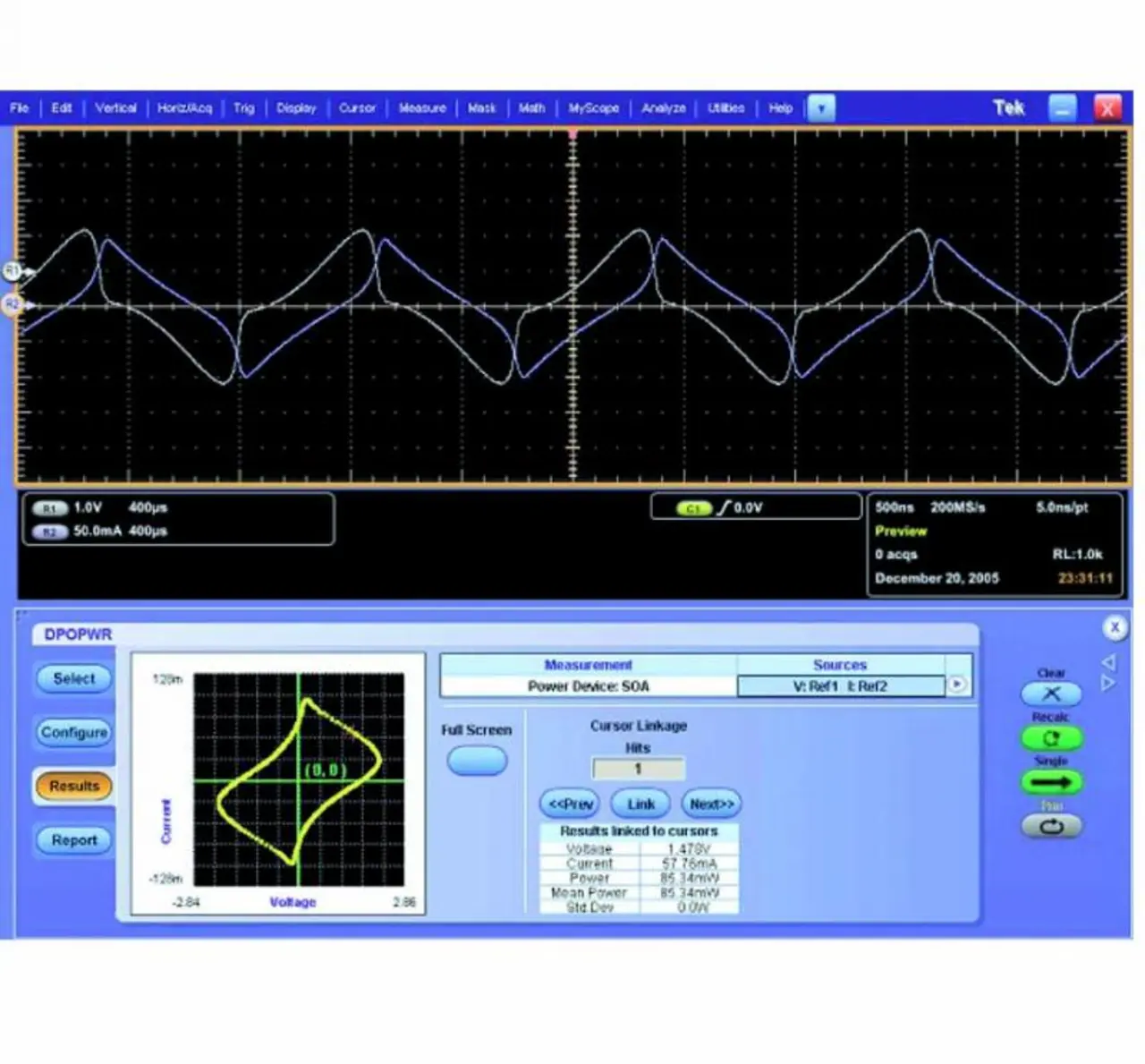Click the DPOPWR Report button

[x=74, y=840]
